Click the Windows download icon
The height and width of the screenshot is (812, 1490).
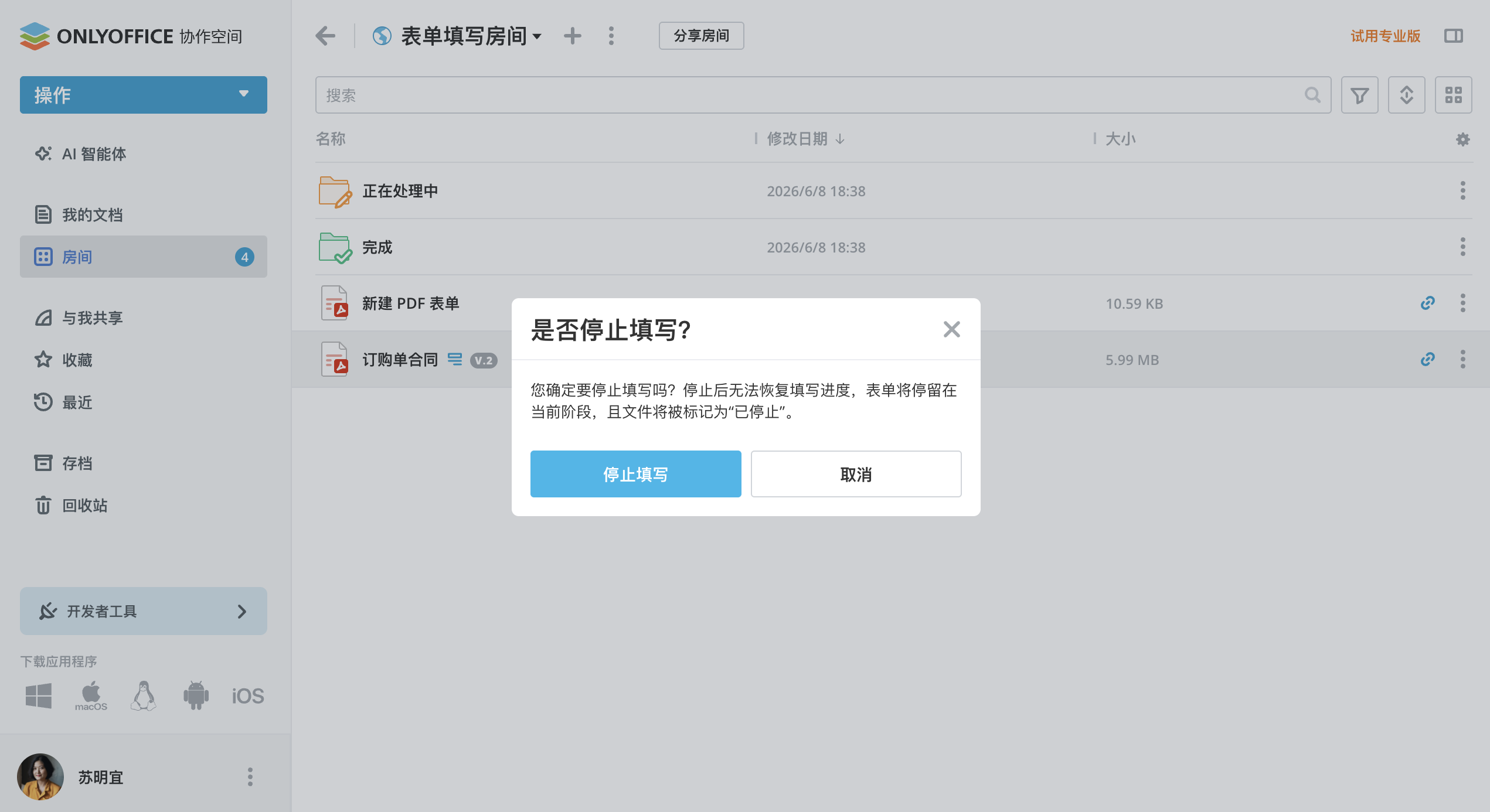(39, 695)
